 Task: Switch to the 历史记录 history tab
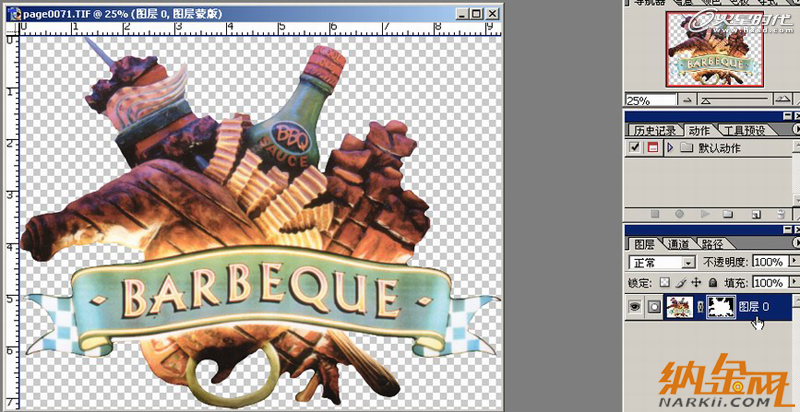(x=656, y=130)
